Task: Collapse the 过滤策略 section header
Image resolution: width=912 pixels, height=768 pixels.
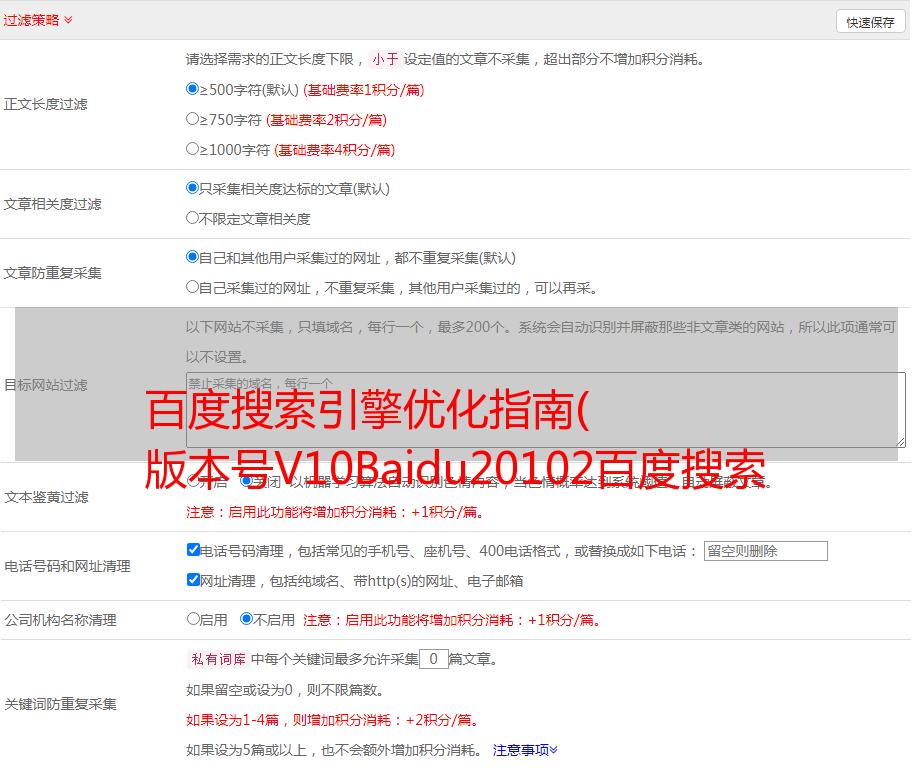Action: (38, 20)
